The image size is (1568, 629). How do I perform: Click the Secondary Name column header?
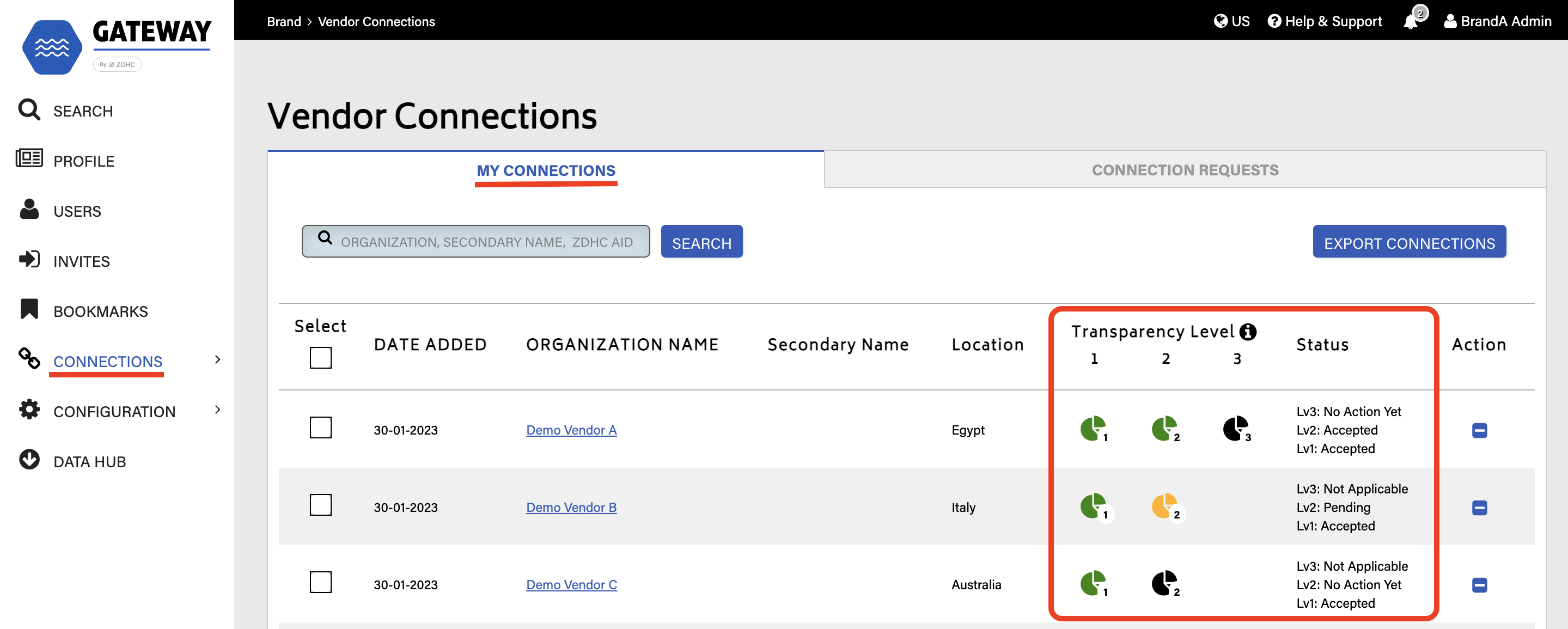(838, 345)
